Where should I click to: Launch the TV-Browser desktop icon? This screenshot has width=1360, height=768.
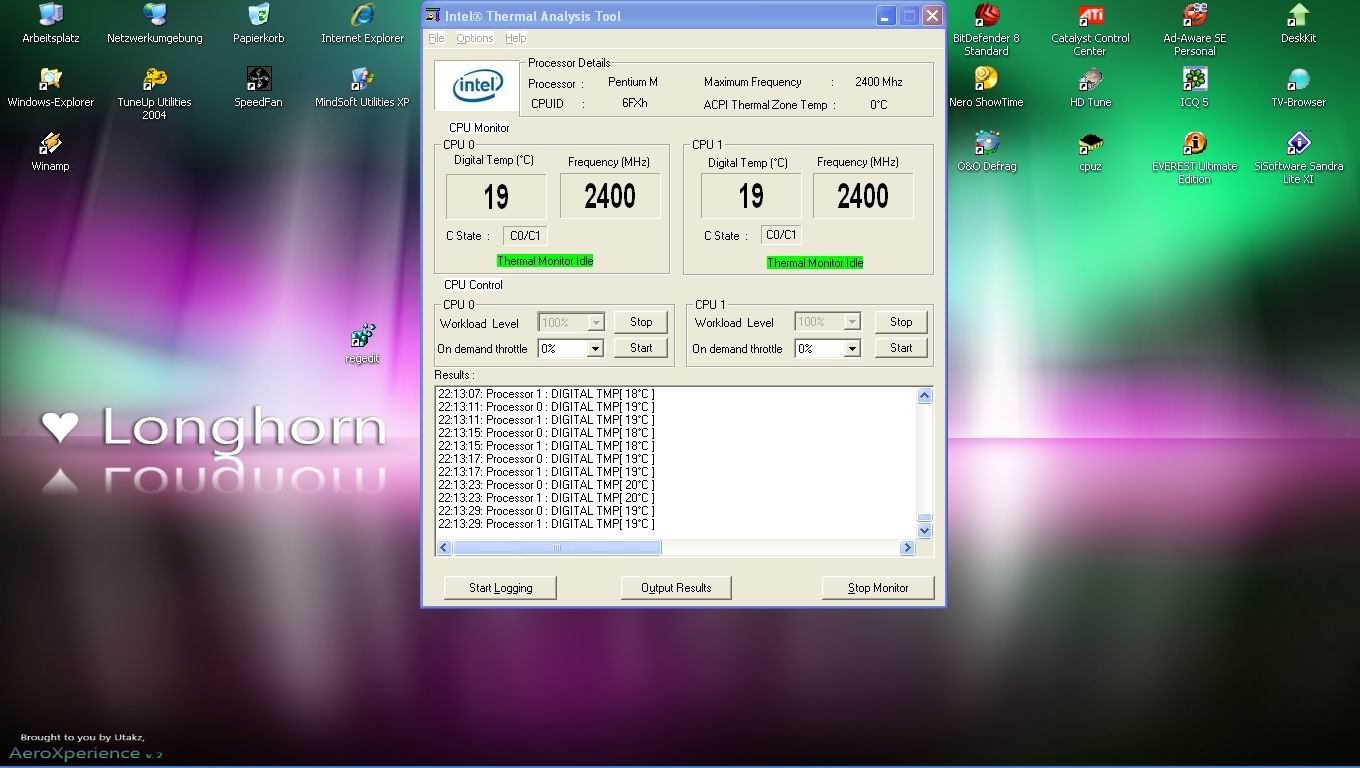[x=1298, y=88]
